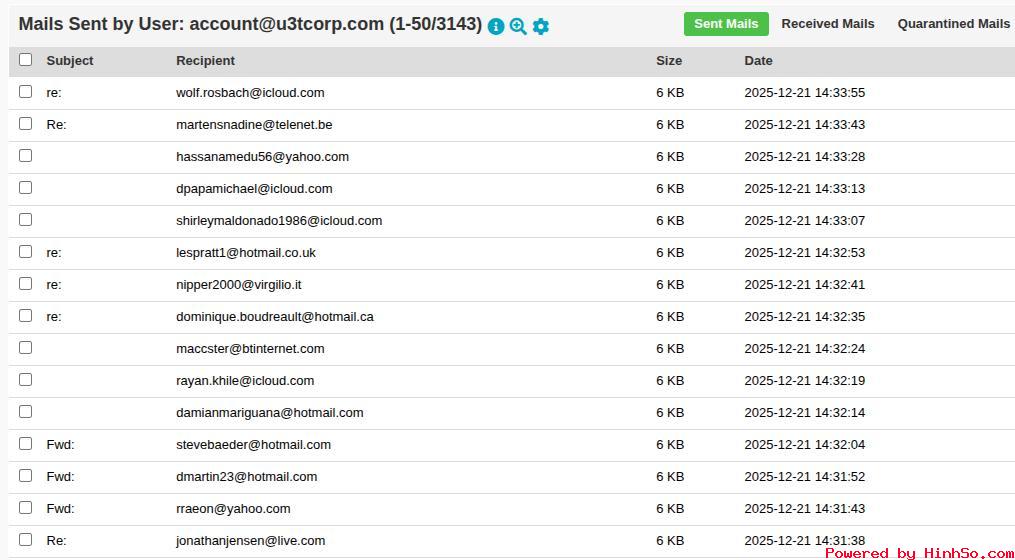
Task: Open the settings gear icon in the header
Action: click(x=541, y=27)
